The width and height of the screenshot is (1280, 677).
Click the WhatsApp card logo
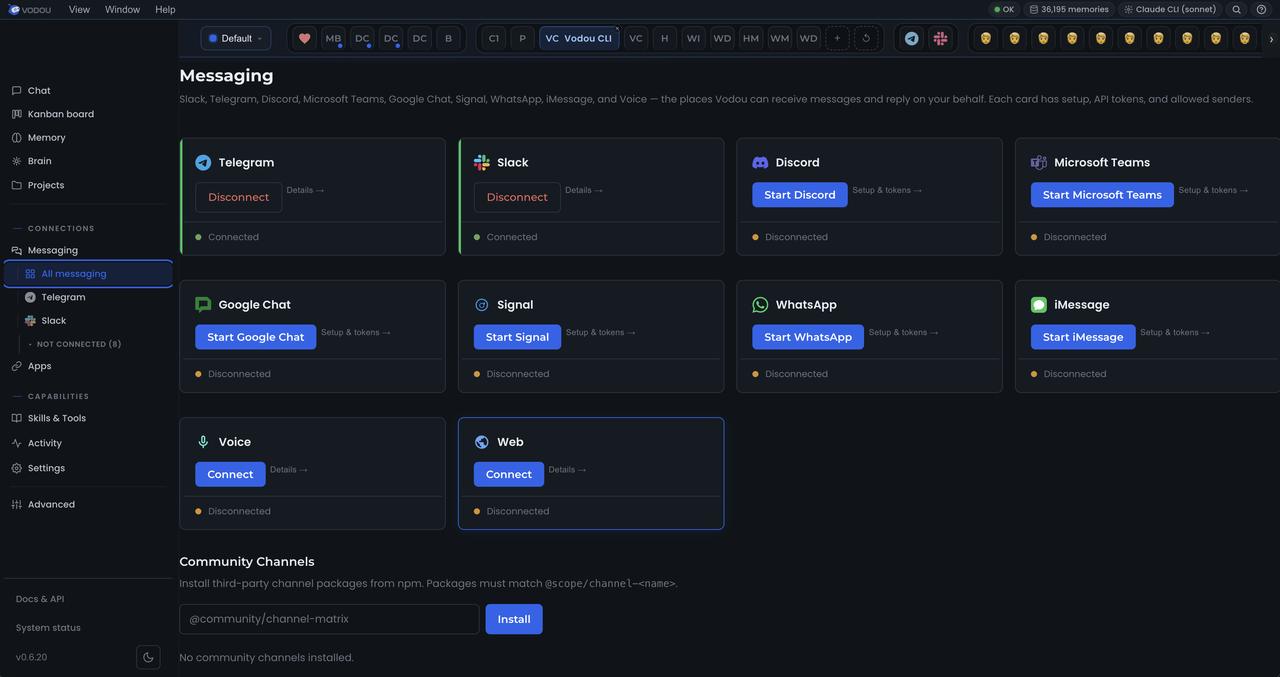click(x=760, y=305)
